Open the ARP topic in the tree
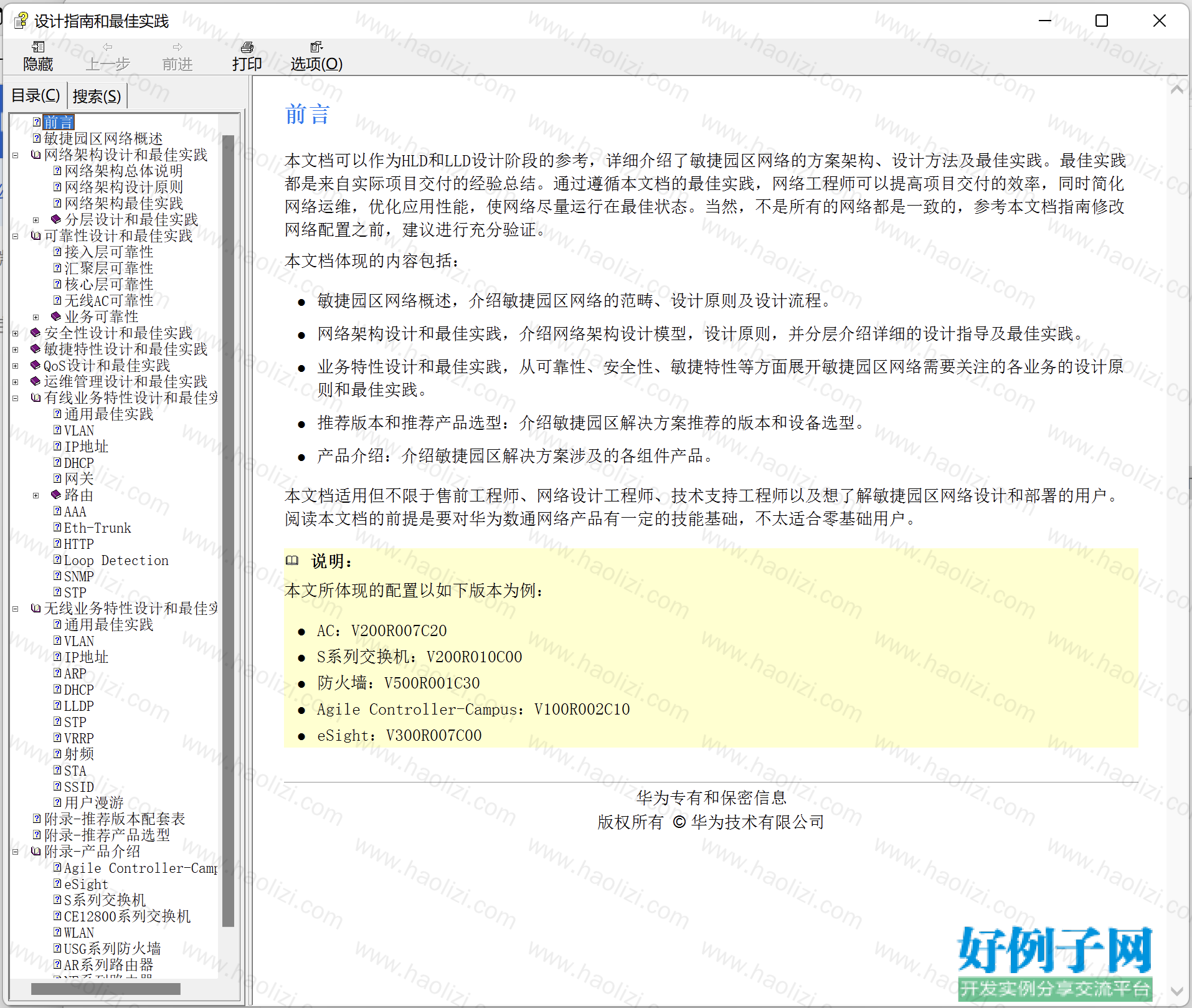The height and width of the screenshot is (1008, 1192). pos(75,673)
